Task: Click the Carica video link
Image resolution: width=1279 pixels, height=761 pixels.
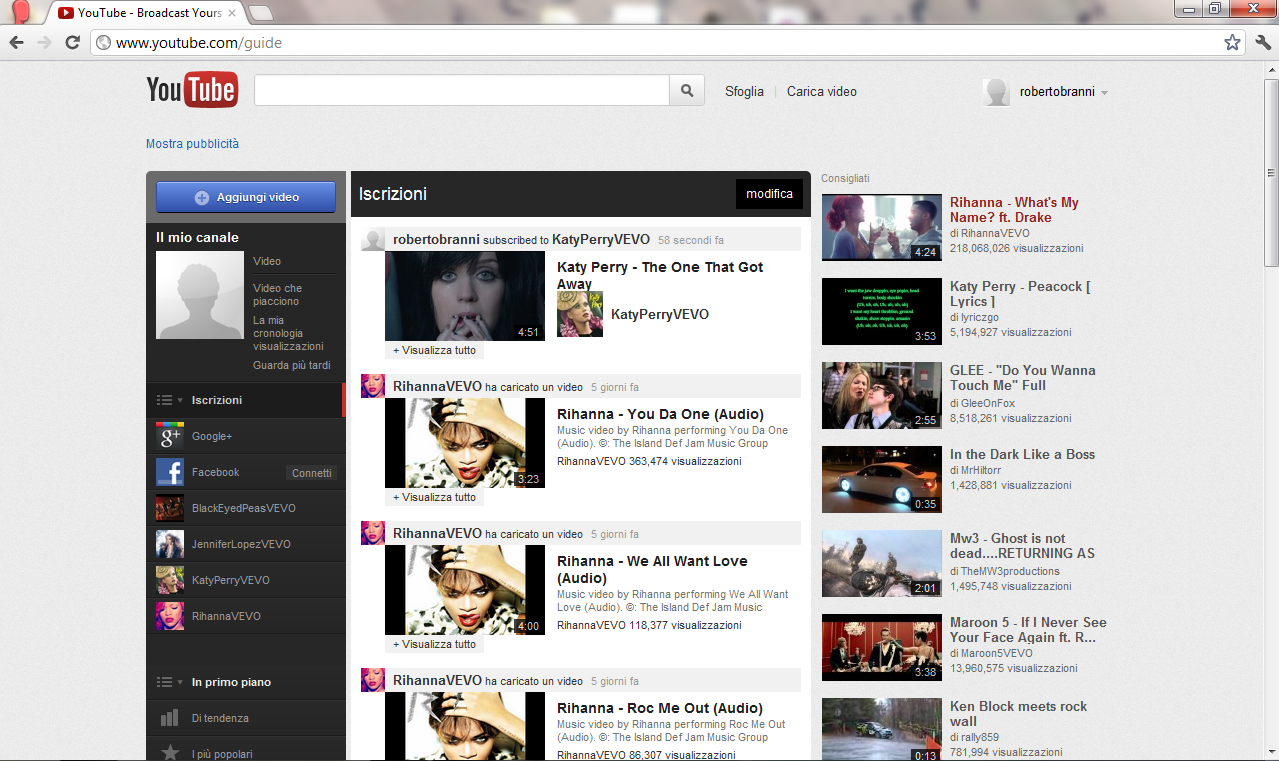Action: point(822,91)
